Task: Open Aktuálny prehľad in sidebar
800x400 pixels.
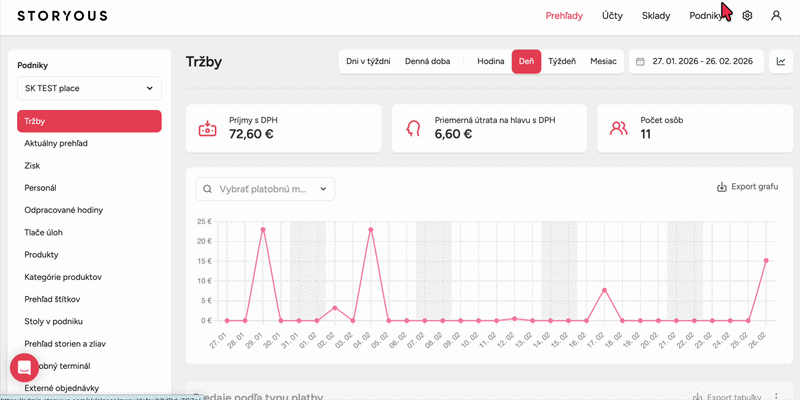Action: click(56, 144)
